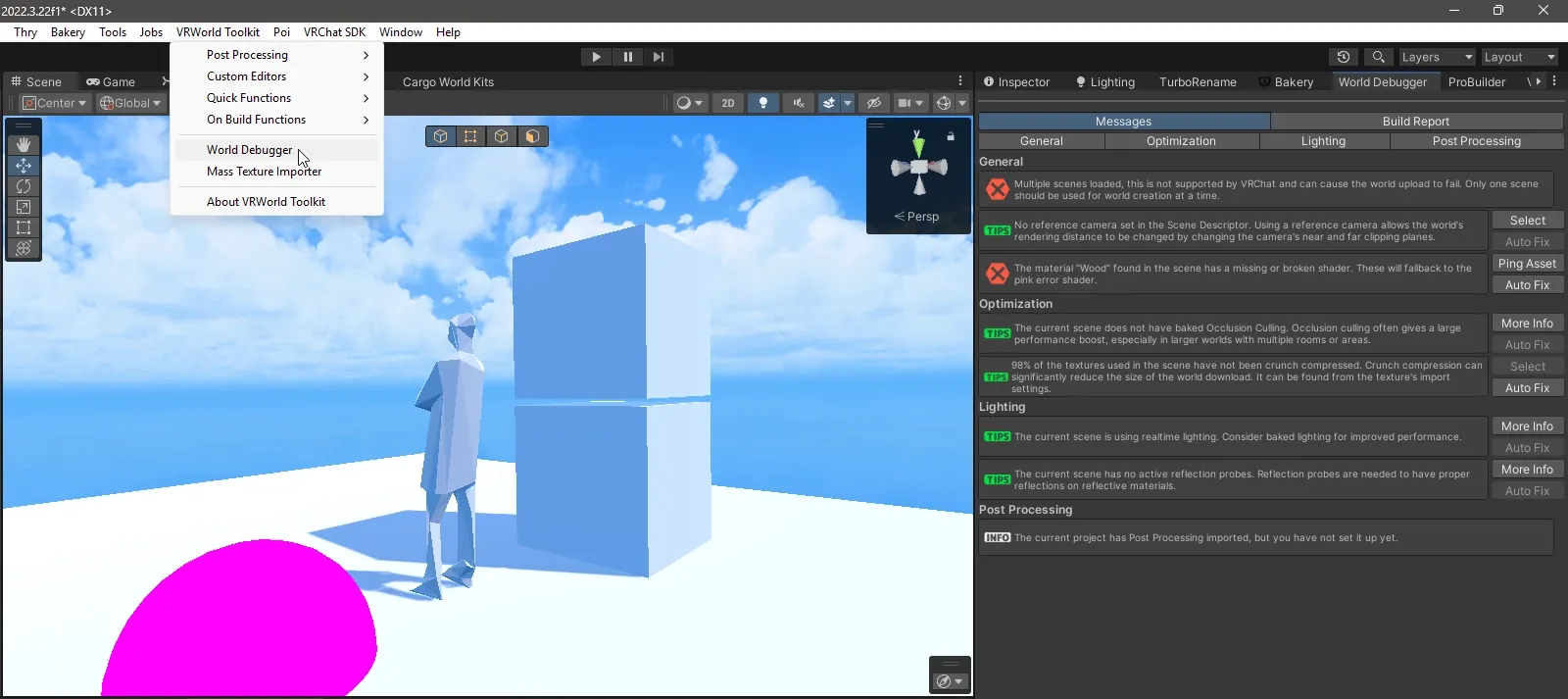Expand the Custom Editors submenu

point(276,76)
